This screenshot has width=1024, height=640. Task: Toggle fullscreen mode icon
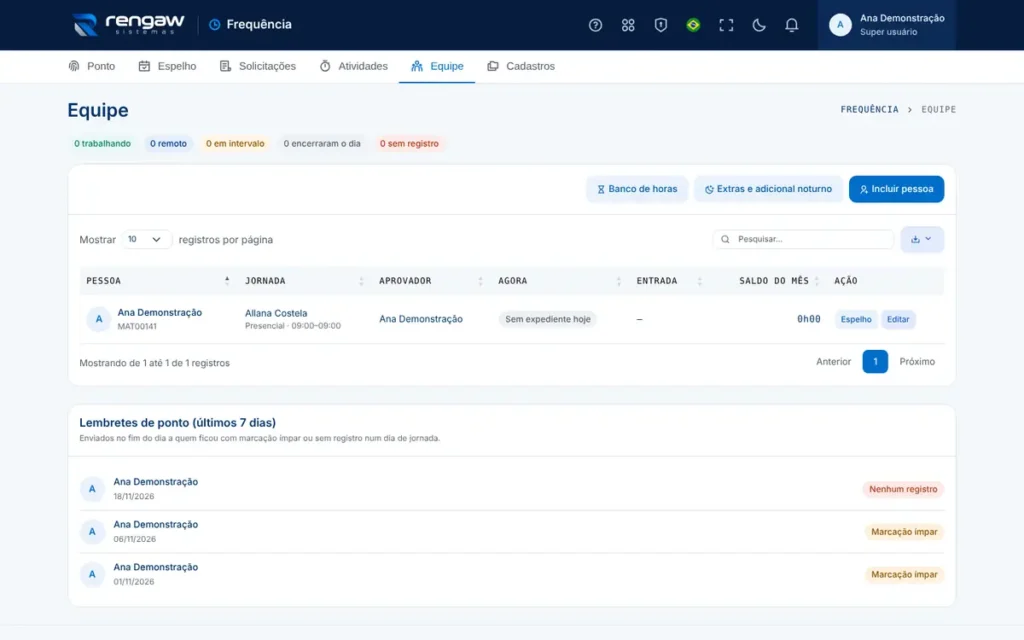click(726, 25)
